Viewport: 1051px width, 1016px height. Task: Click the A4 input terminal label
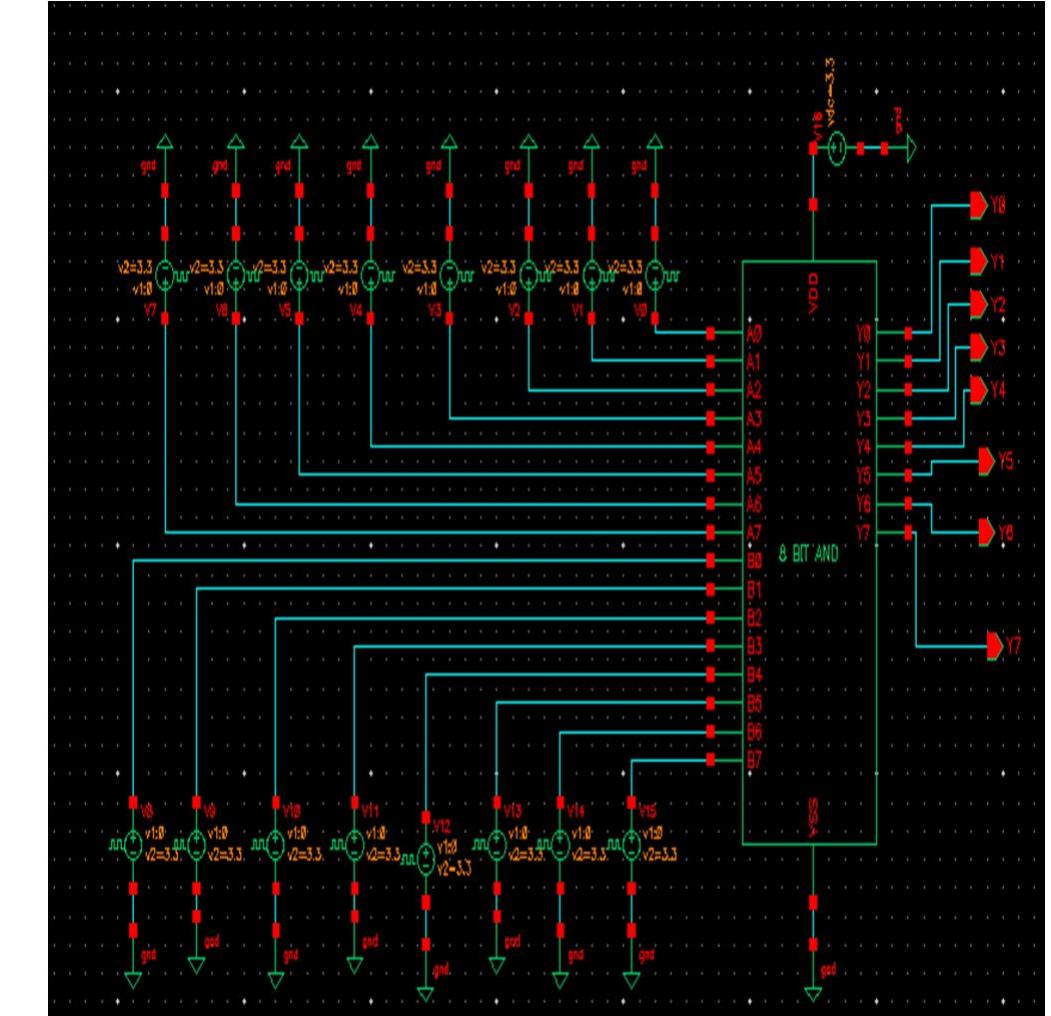tap(754, 447)
